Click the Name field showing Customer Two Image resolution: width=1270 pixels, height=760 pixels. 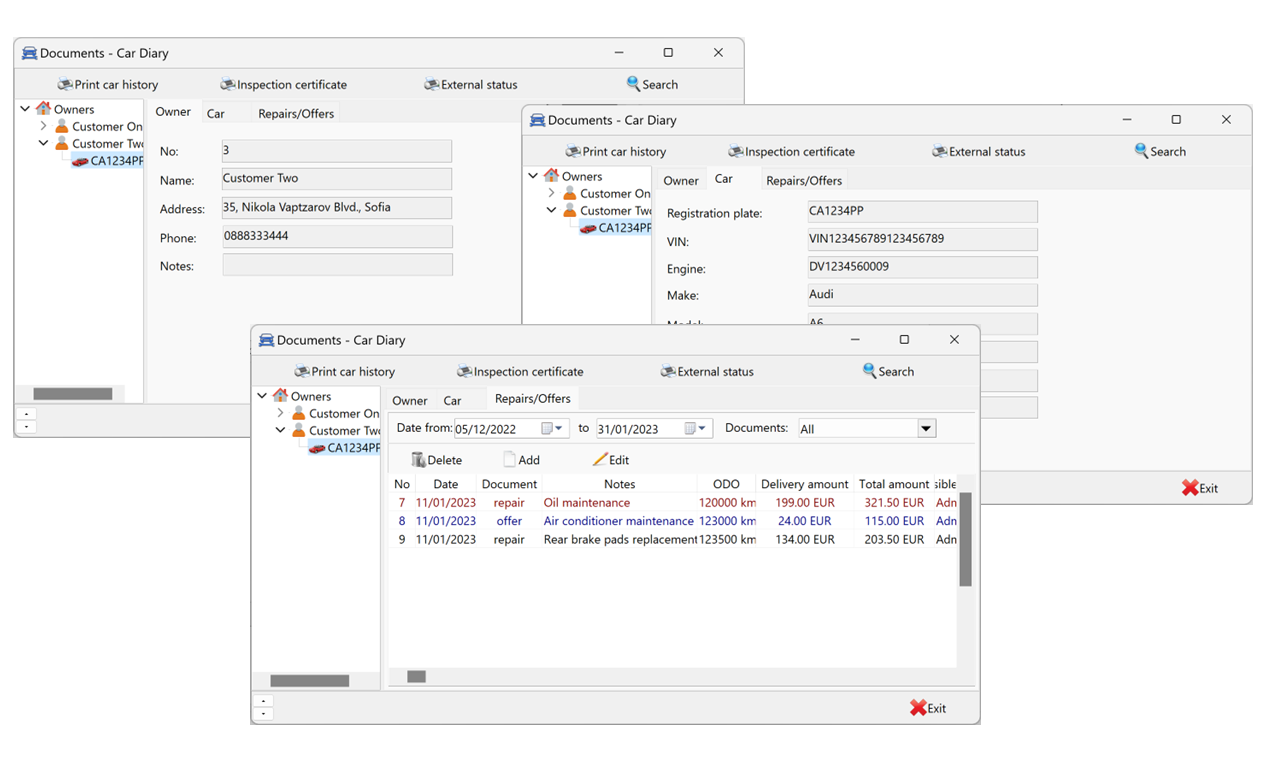pyautogui.click(x=337, y=179)
